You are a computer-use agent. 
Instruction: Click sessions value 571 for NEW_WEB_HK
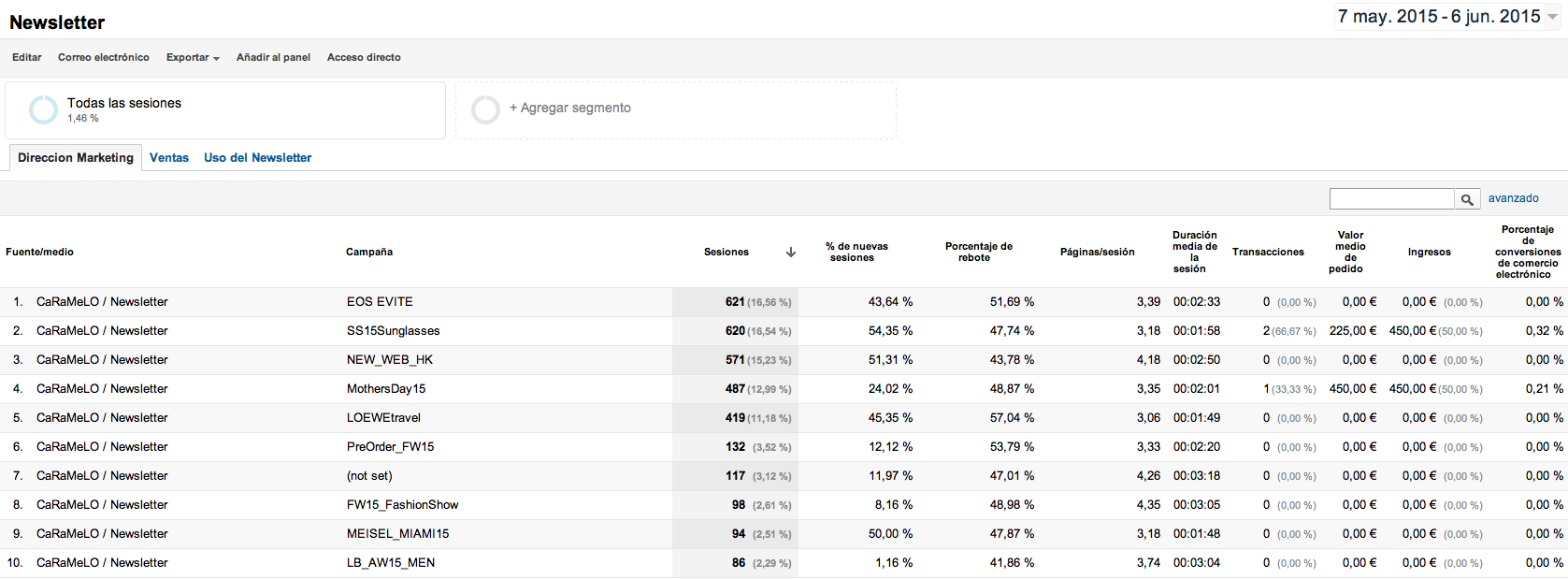pos(735,360)
